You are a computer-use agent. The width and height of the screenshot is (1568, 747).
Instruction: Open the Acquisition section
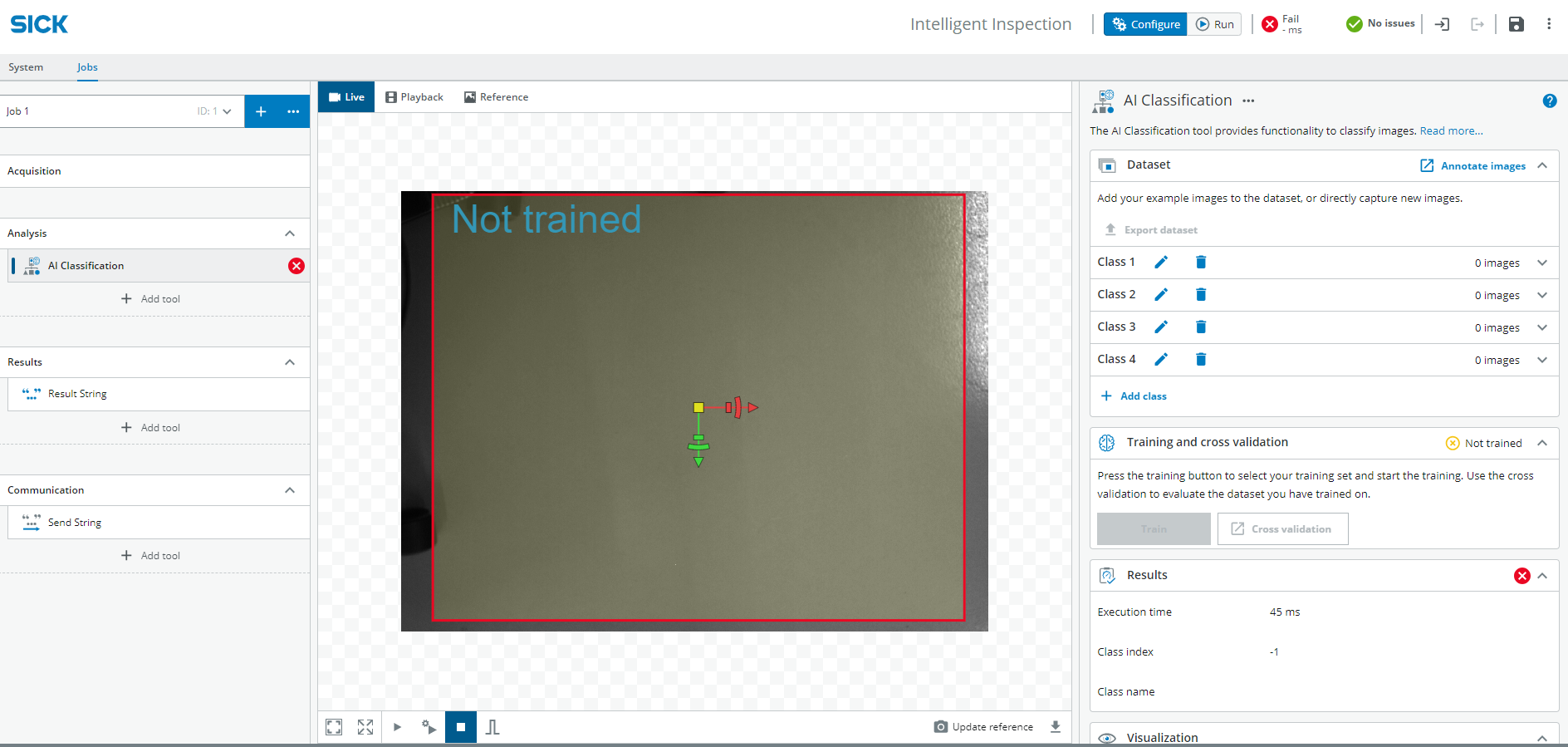154,171
